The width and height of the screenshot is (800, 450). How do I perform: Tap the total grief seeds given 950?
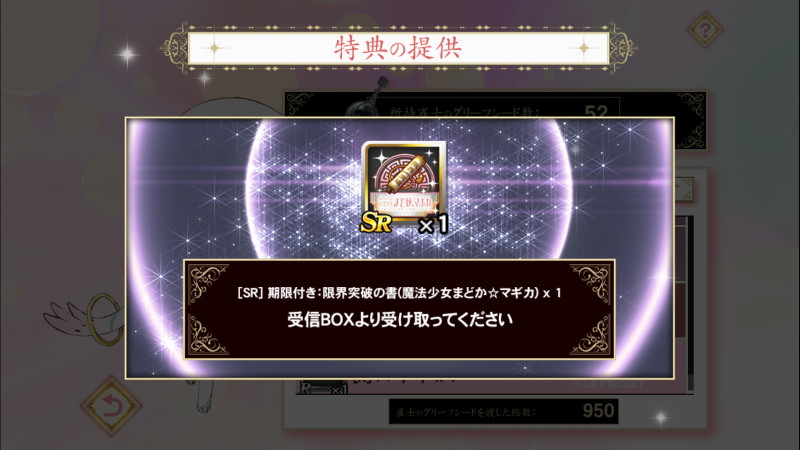click(598, 411)
